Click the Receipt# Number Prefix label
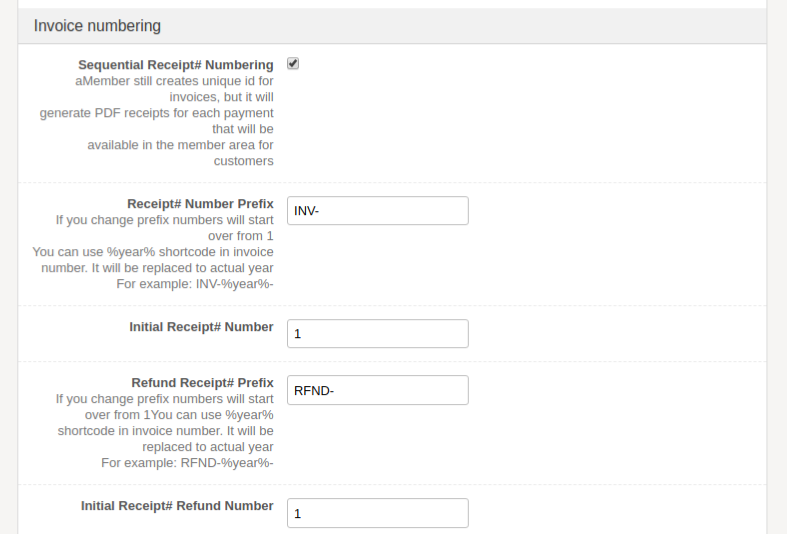Image resolution: width=787 pixels, height=534 pixels. 200,204
